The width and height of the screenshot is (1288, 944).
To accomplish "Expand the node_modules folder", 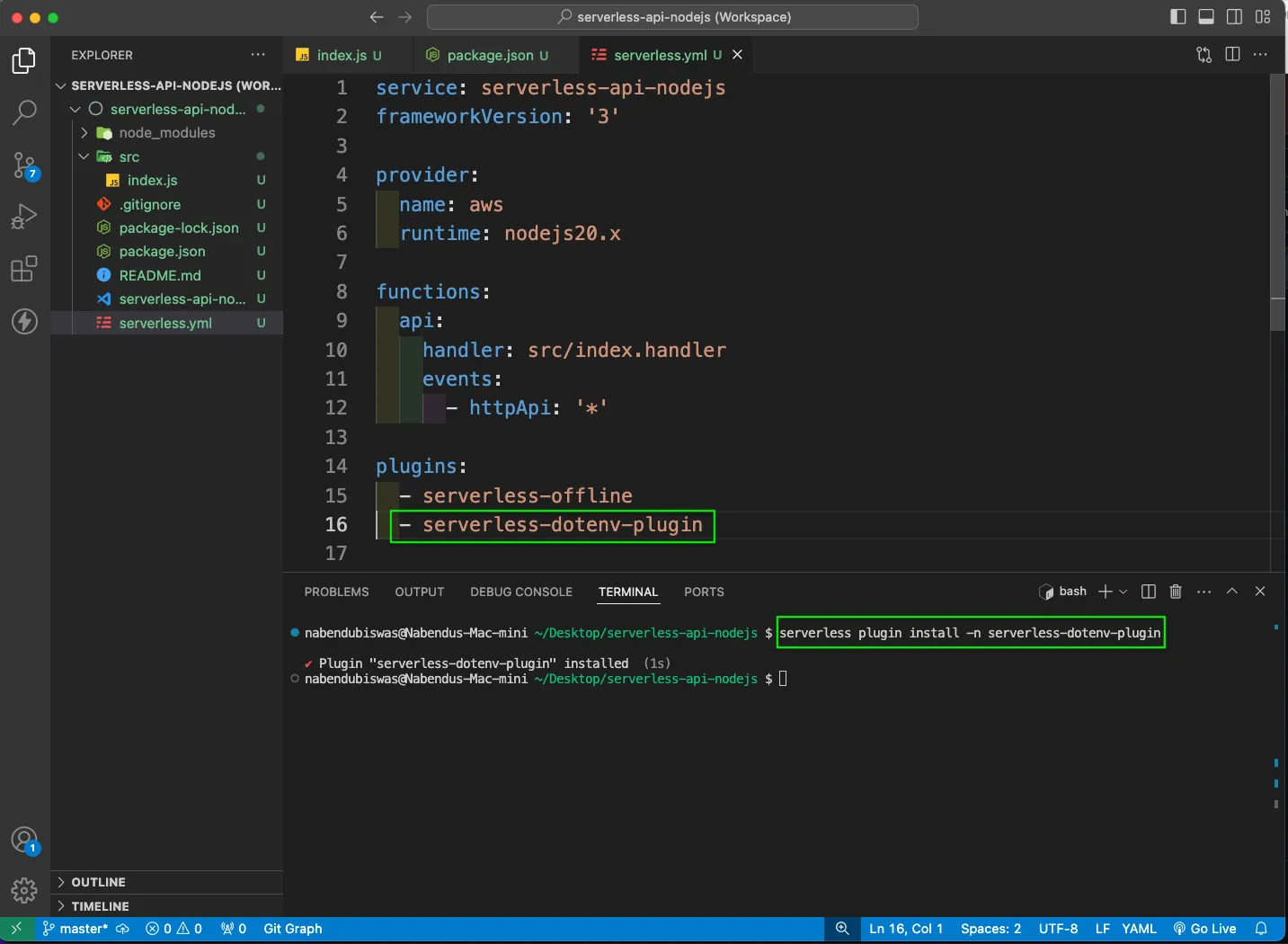I will point(167,132).
